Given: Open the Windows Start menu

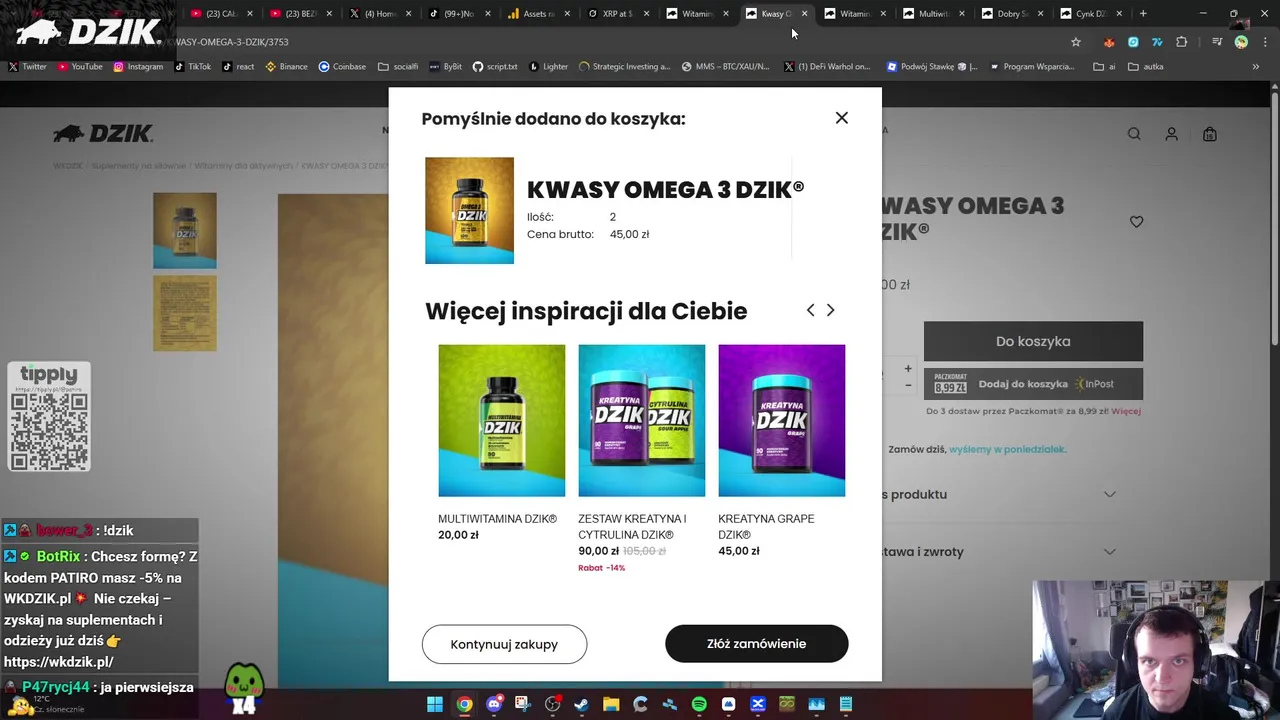Looking at the screenshot, I should tap(435, 704).
